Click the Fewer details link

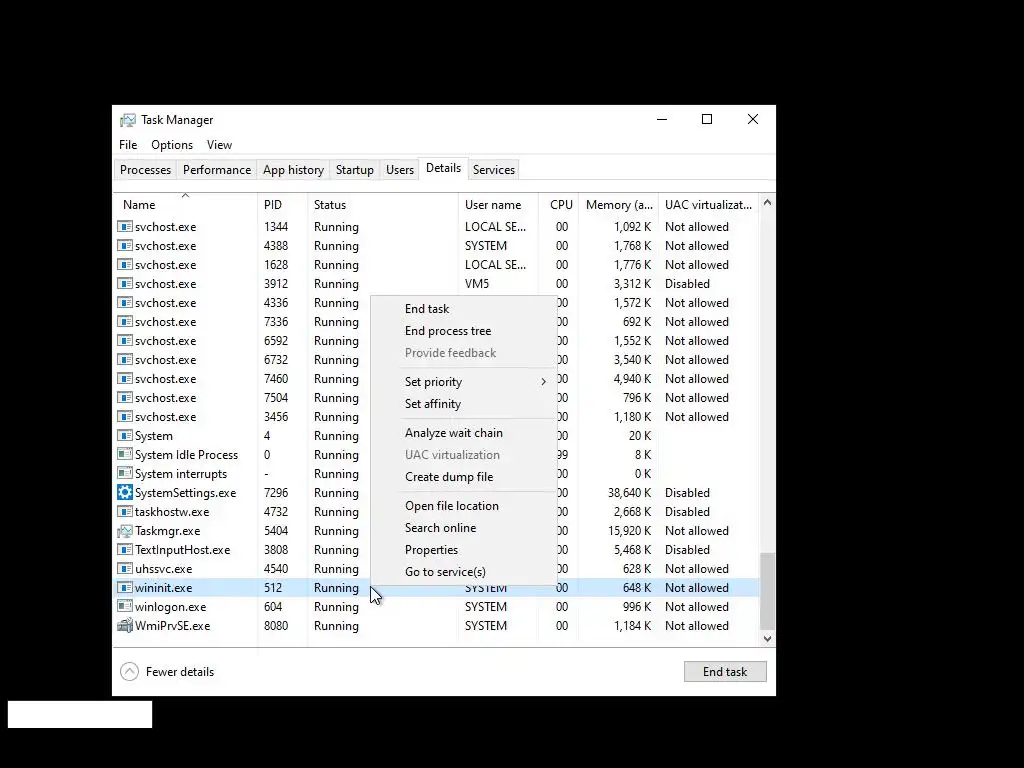pyautogui.click(x=180, y=672)
